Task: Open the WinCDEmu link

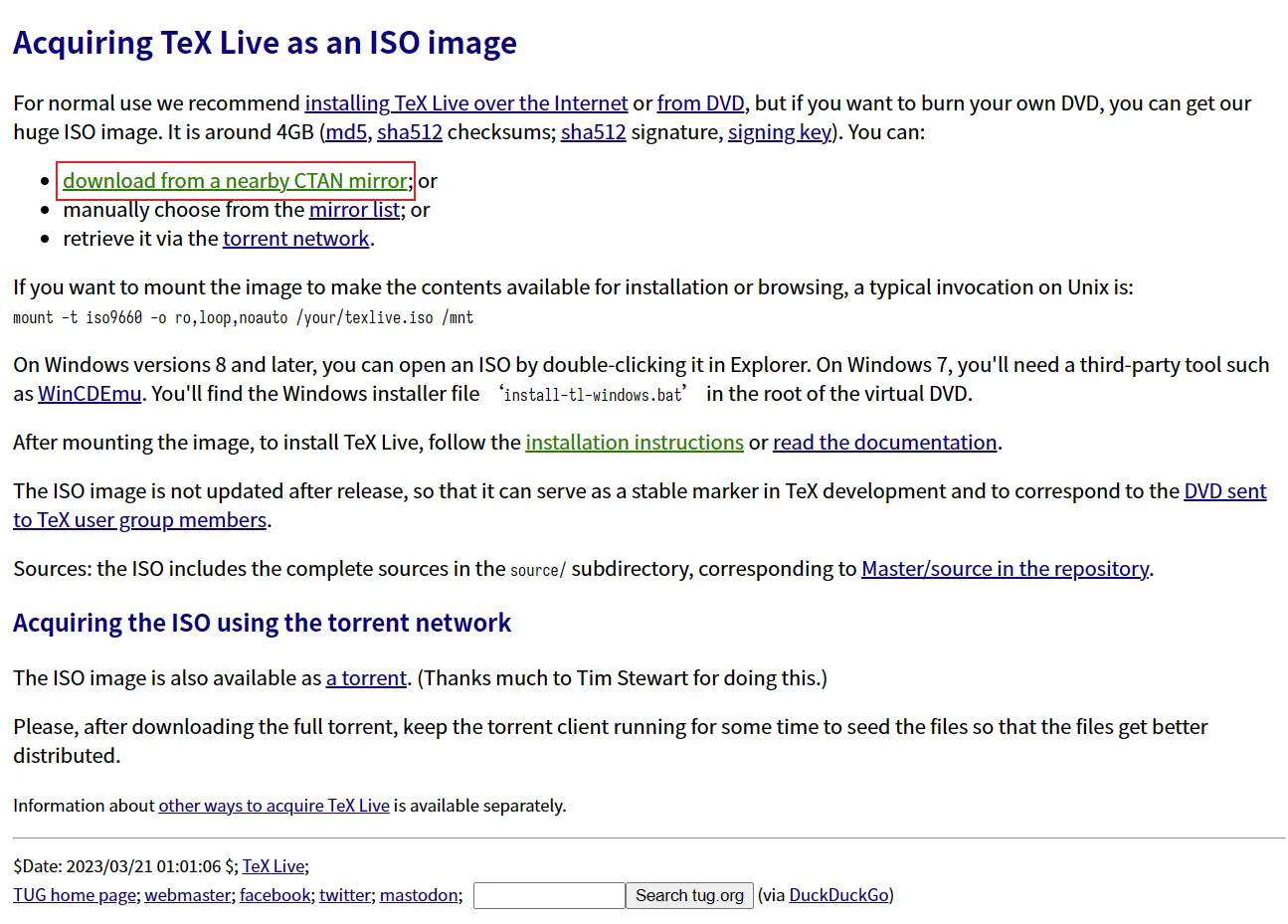Action: tap(90, 394)
